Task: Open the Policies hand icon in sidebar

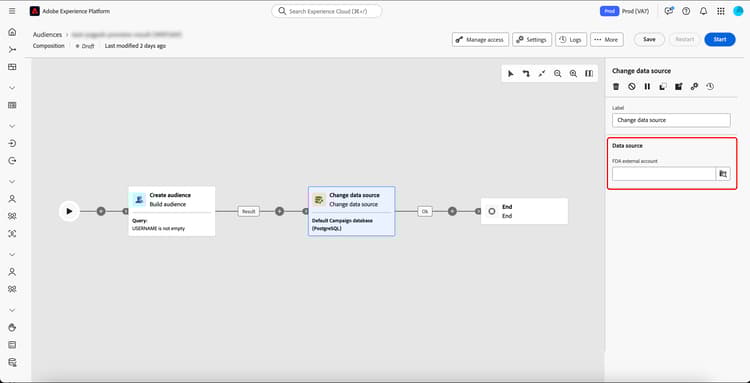Action: click(x=12, y=327)
